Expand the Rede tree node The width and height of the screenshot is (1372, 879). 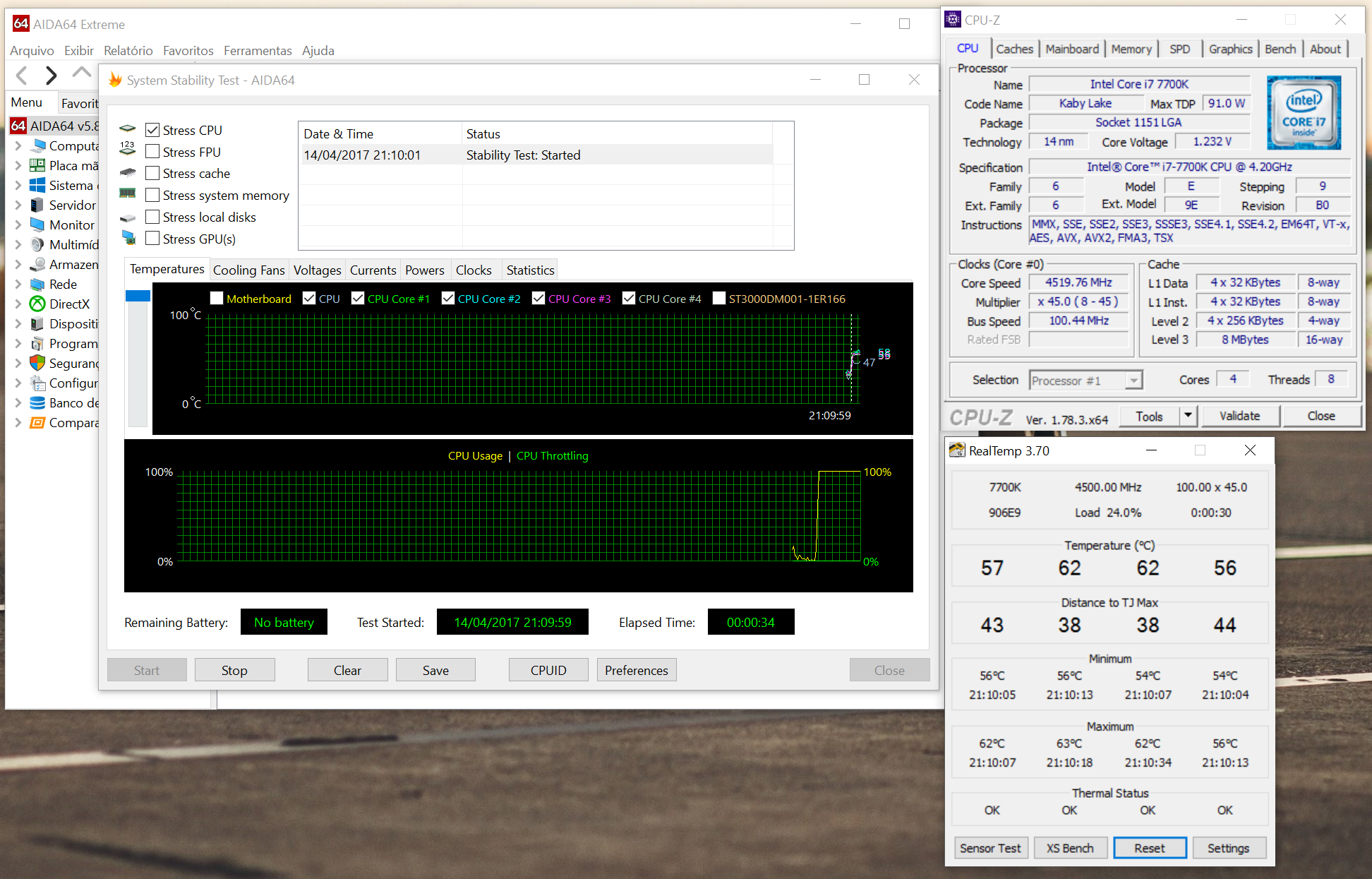tap(18, 284)
